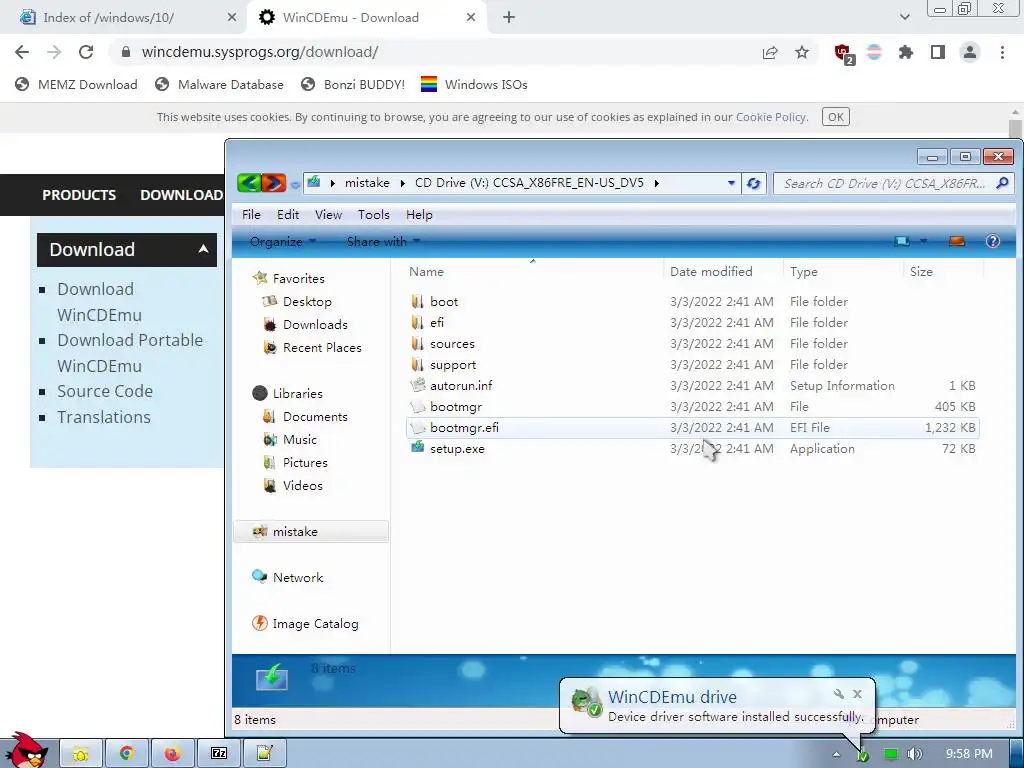Go back in Explorer with green arrow
This screenshot has width=1024, height=768.
point(249,183)
